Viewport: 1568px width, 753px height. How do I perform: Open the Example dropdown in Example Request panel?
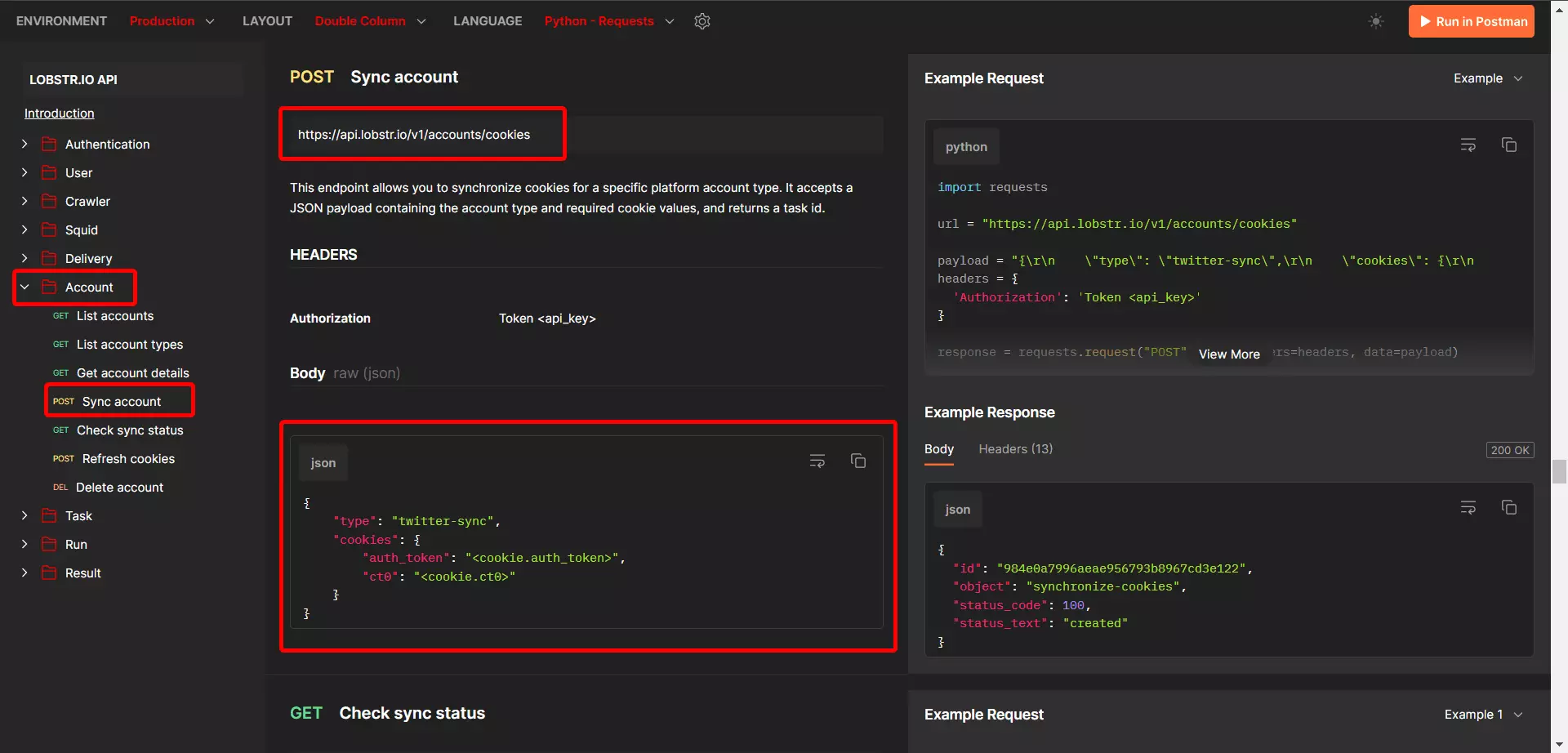(x=1488, y=78)
